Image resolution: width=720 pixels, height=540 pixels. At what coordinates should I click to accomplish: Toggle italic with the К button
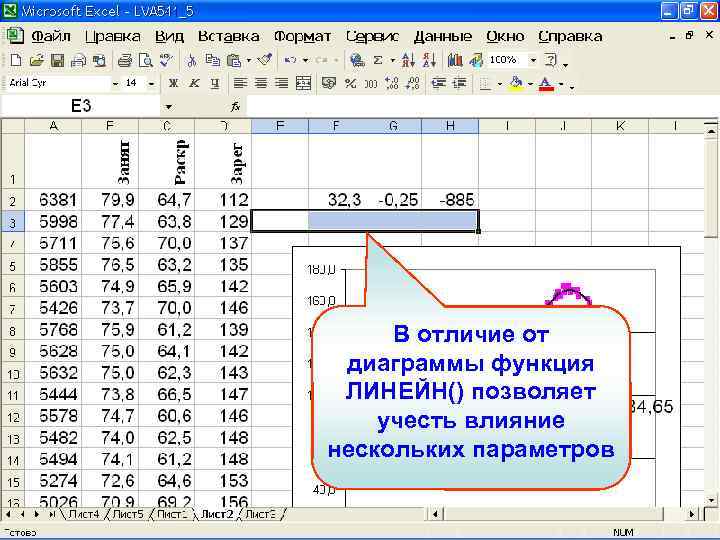[x=194, y=83]
